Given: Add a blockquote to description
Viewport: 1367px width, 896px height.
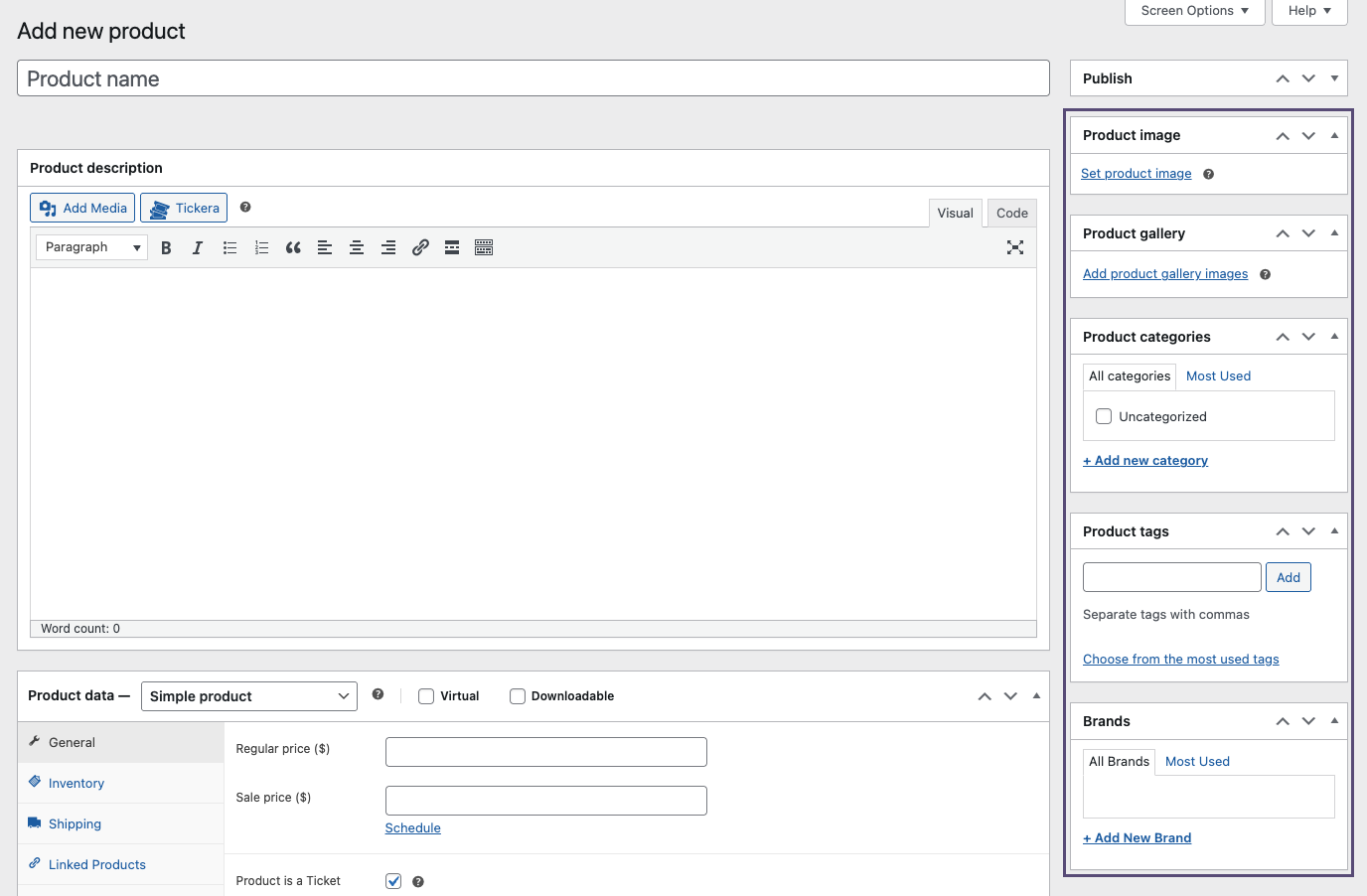Looking at the screenshot, I should click(293, 247).
